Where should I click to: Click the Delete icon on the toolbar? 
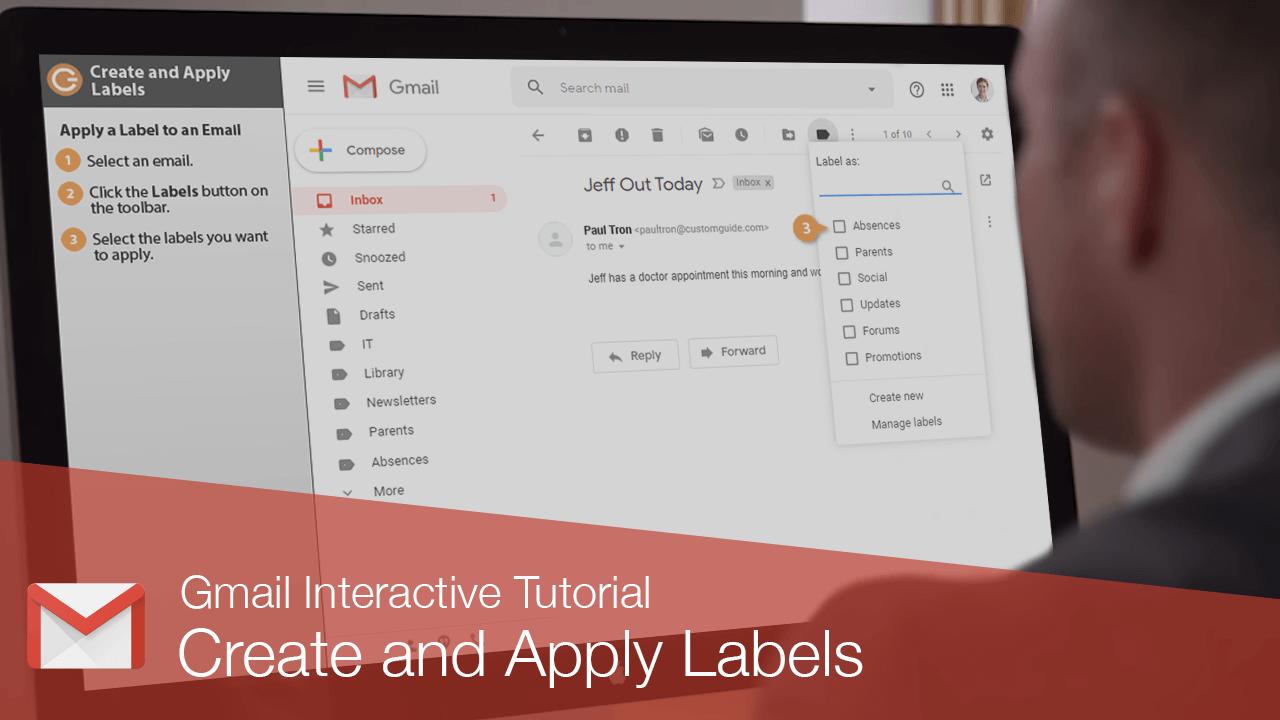[x=657, y=134]
